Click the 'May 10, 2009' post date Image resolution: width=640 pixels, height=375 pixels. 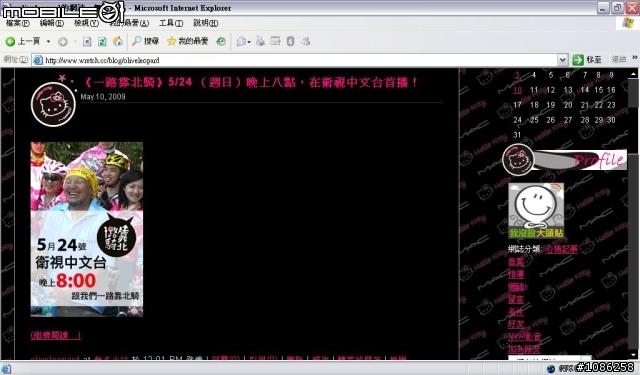(x=103, y=97)
